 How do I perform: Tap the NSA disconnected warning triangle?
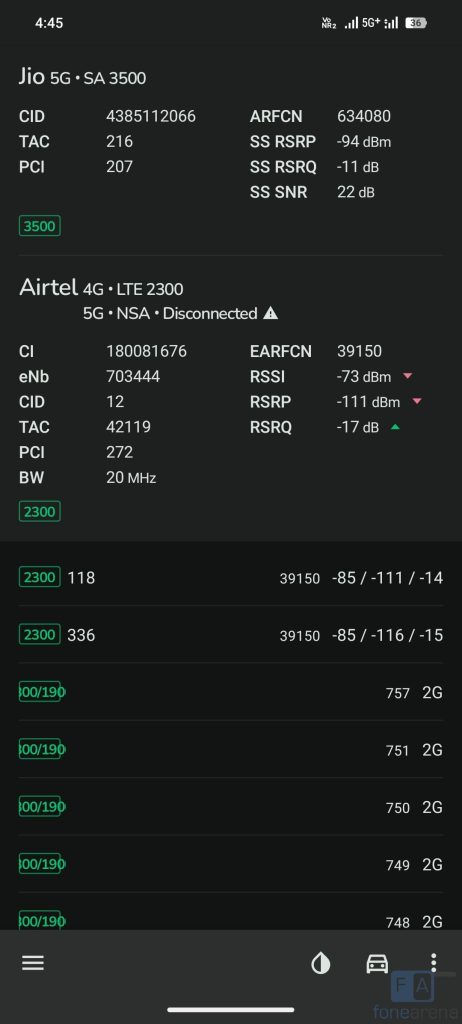coord(270,313)
